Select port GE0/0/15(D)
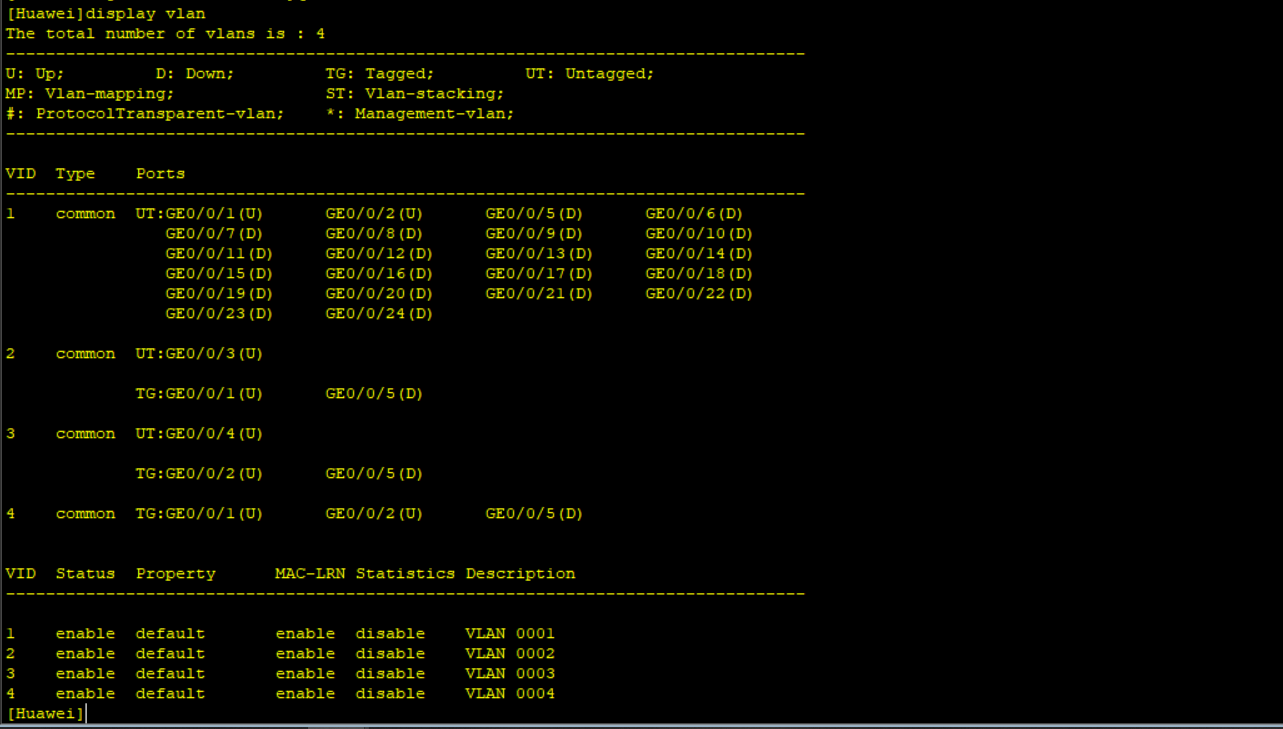This screenshot has height=729, width=1283. tap(219, 273)
